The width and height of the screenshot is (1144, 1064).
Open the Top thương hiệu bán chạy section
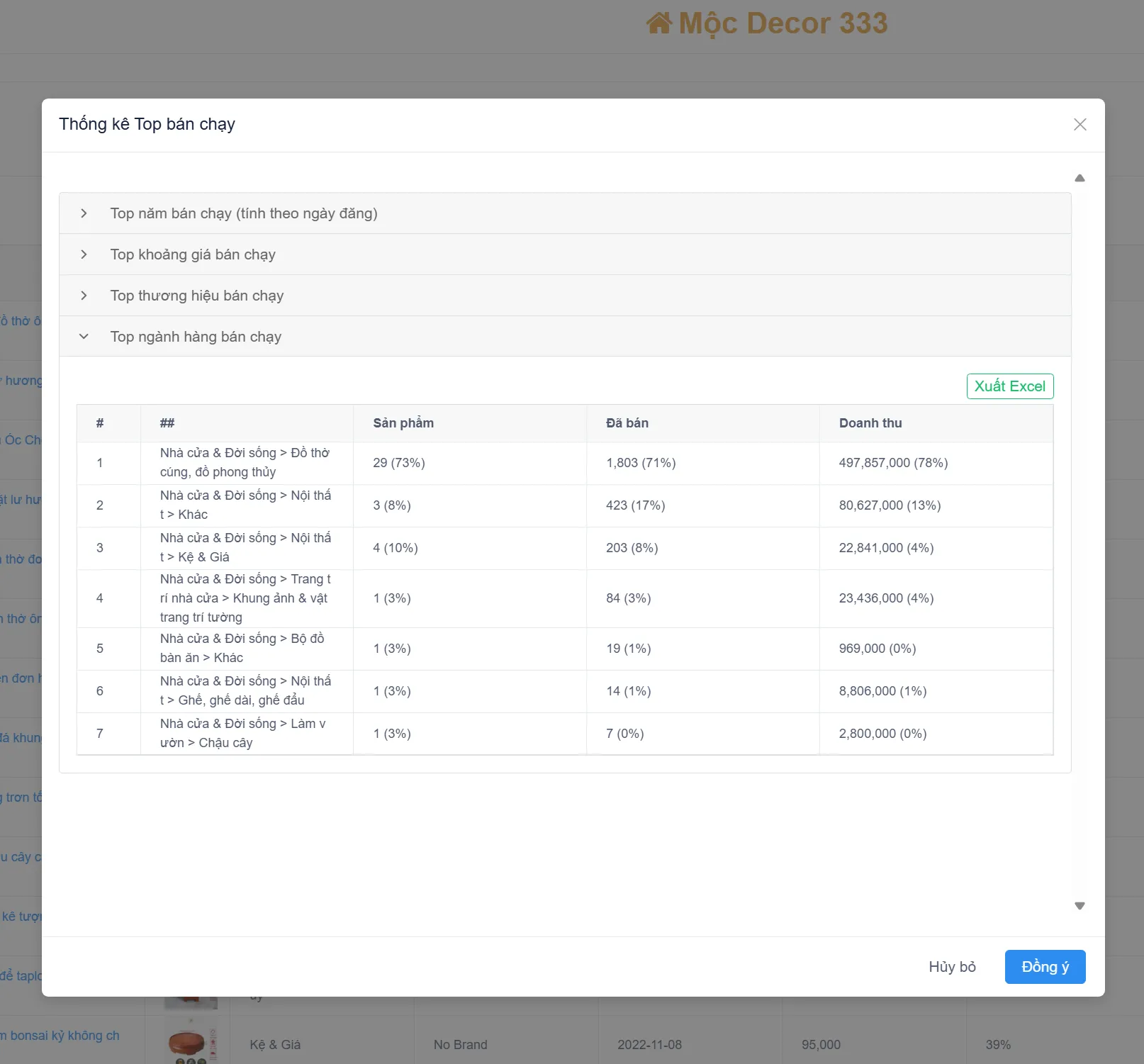565,296
